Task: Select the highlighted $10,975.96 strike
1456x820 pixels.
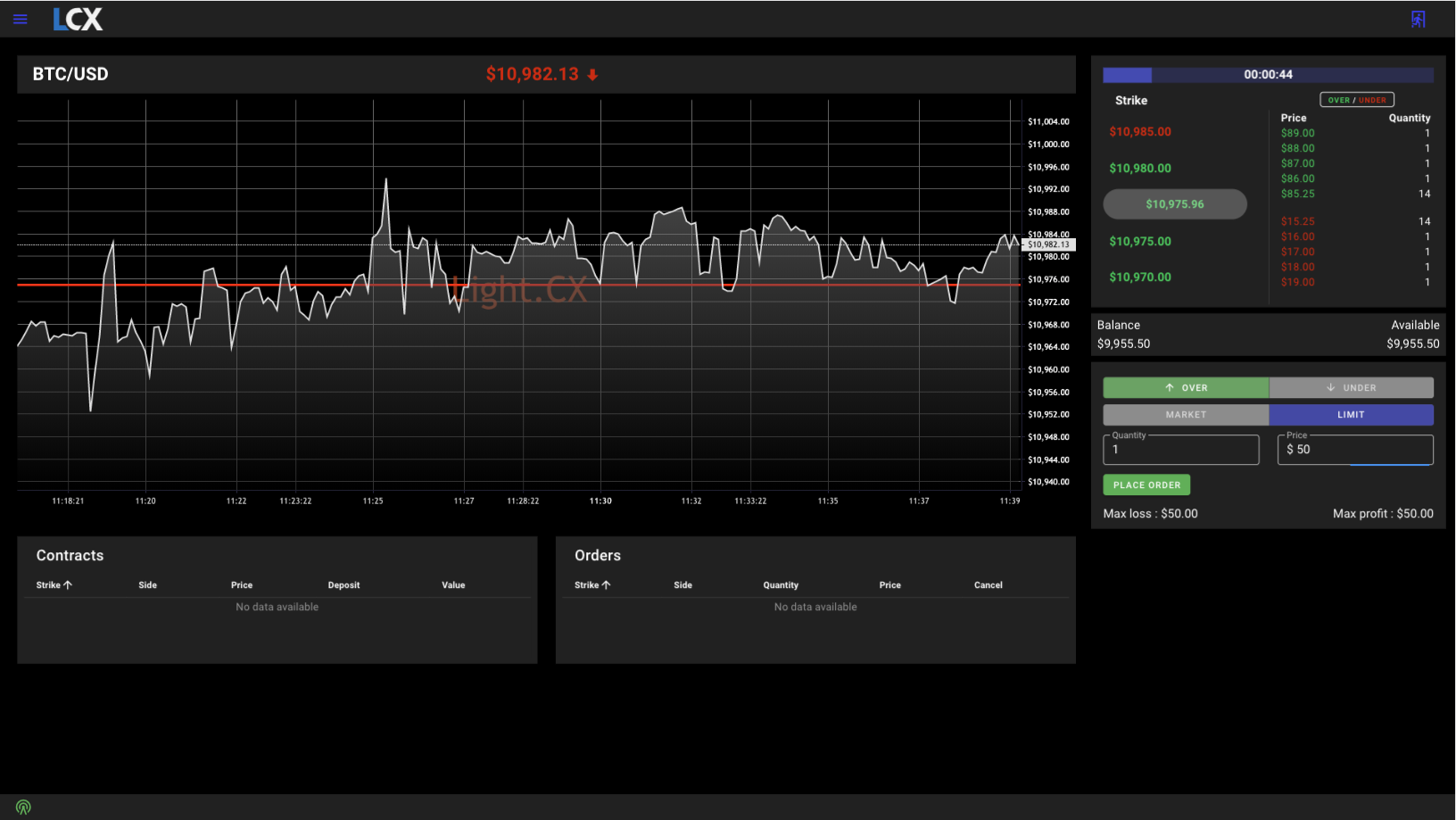Action: 1175,204
